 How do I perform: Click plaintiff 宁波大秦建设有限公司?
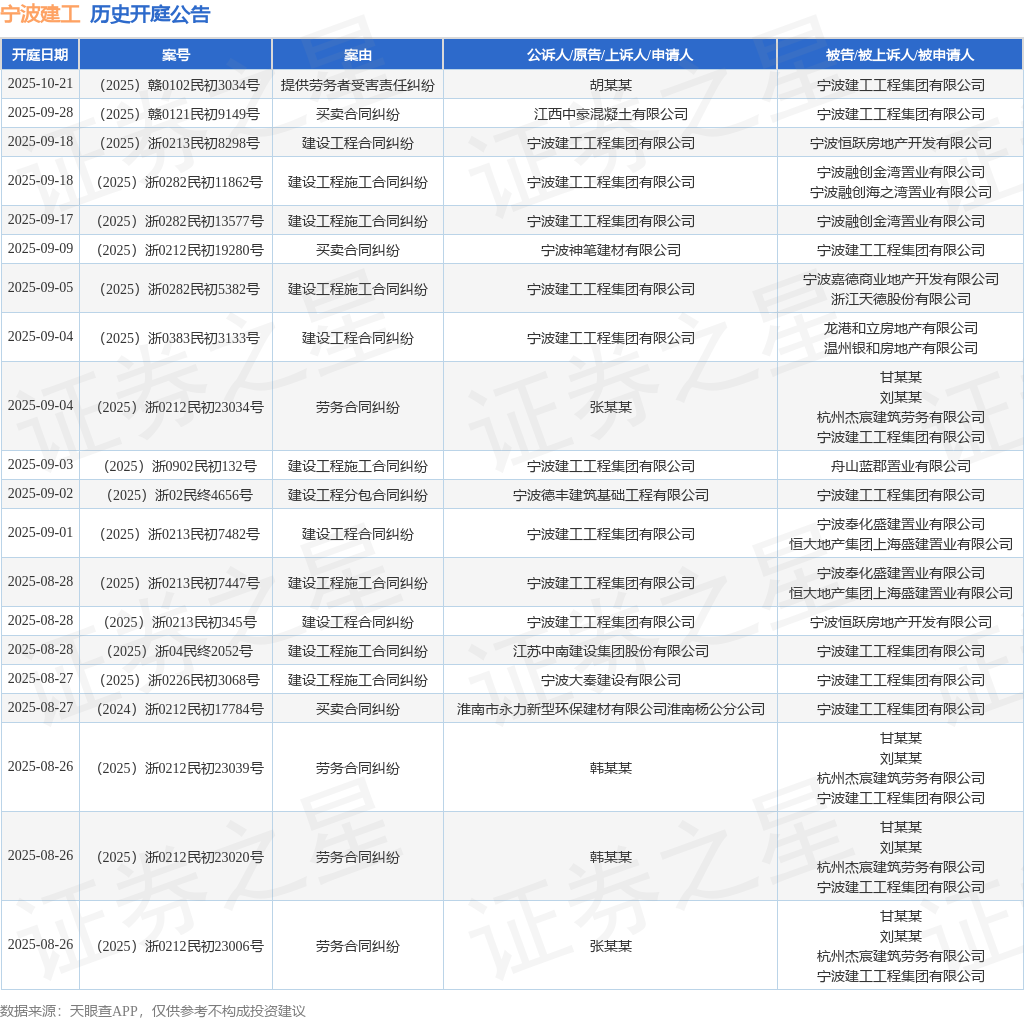click(x=611, y=680)
